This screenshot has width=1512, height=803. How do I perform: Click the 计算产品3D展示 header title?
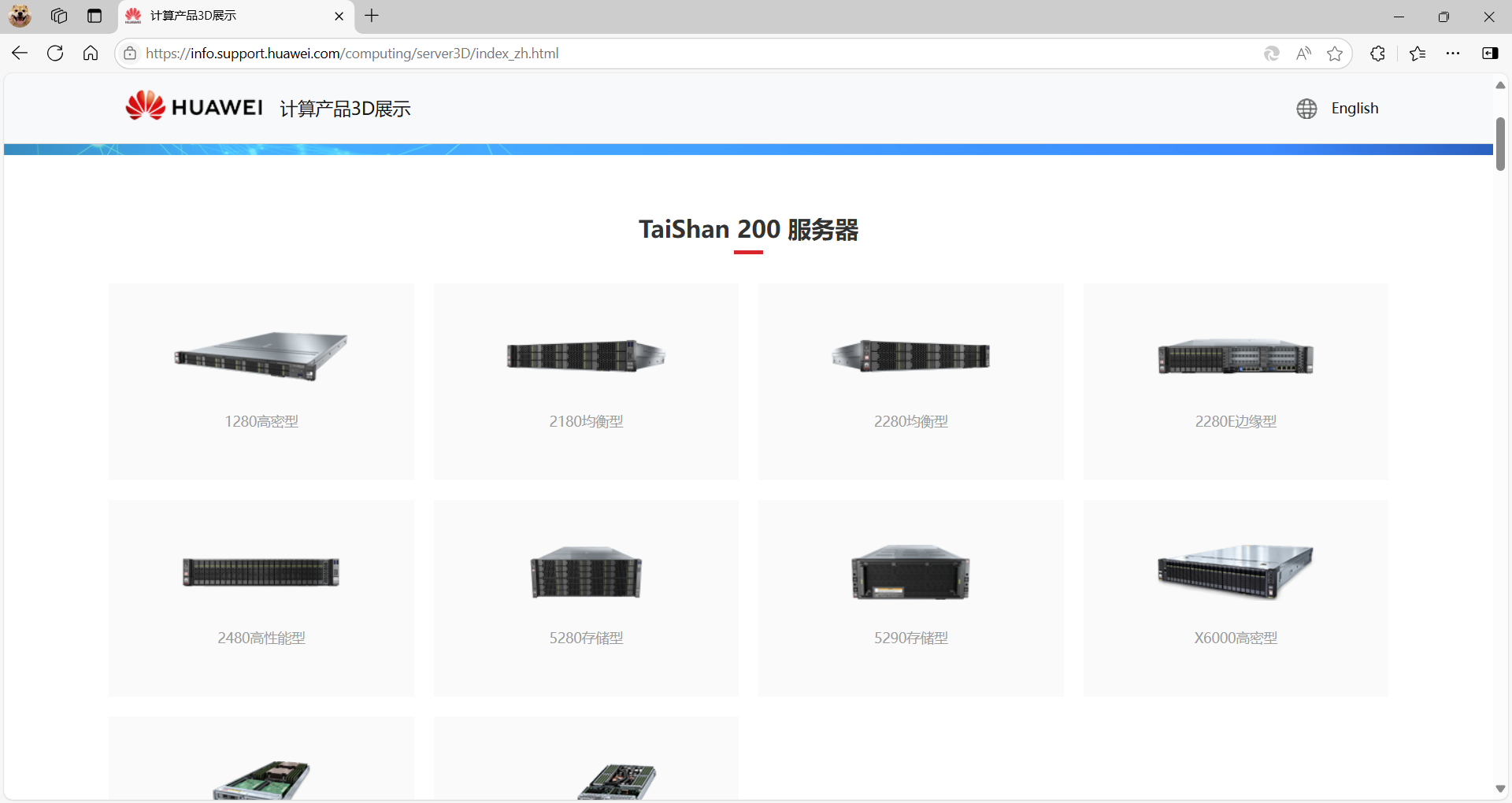pos(345,109)
